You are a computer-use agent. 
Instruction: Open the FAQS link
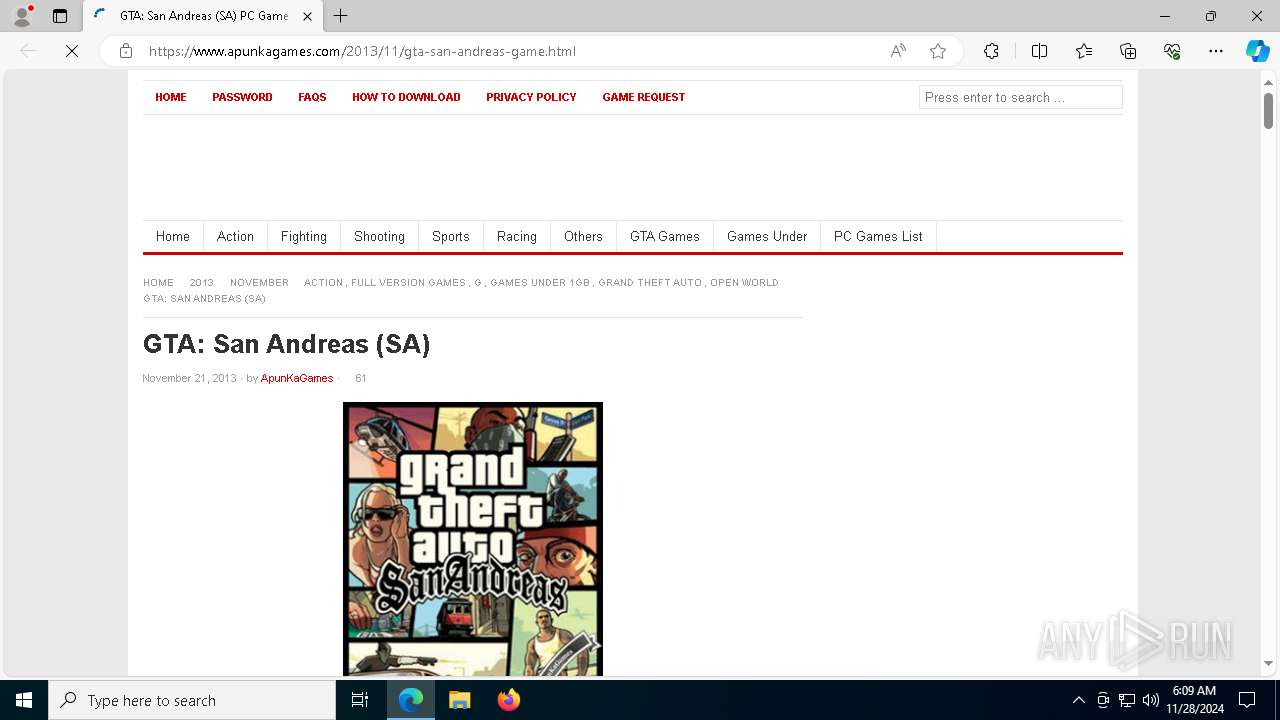pos(312,97)
